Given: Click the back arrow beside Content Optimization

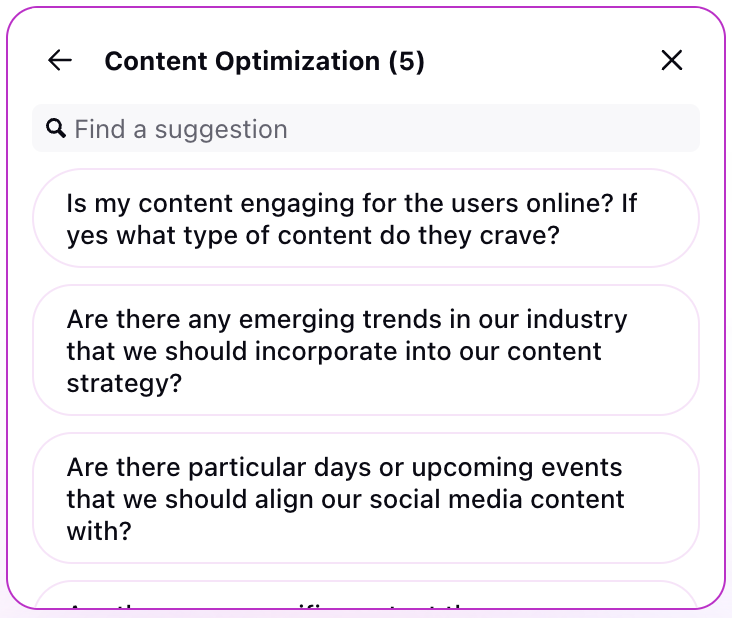Looking at the screenshot, I should coord(60,61).
